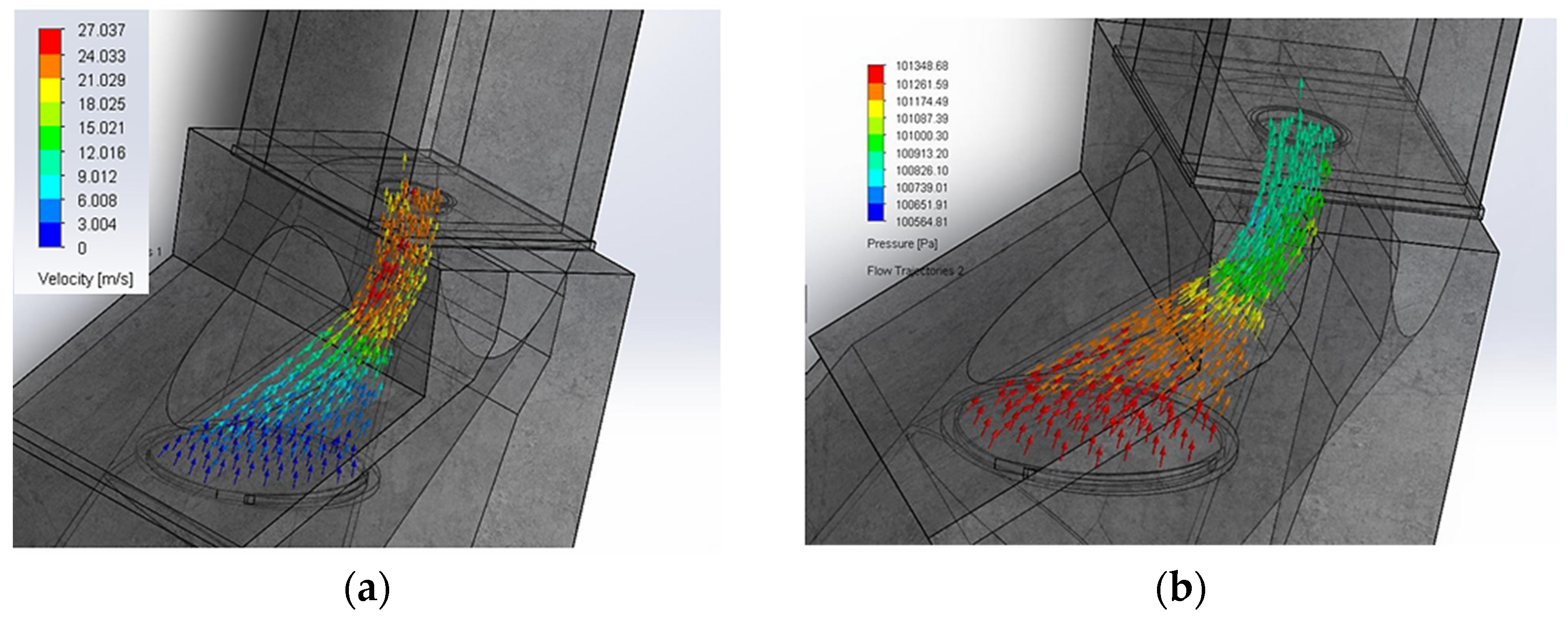
Task: Click the green swatch in pressure legend
Action: [x=875, y=143]
